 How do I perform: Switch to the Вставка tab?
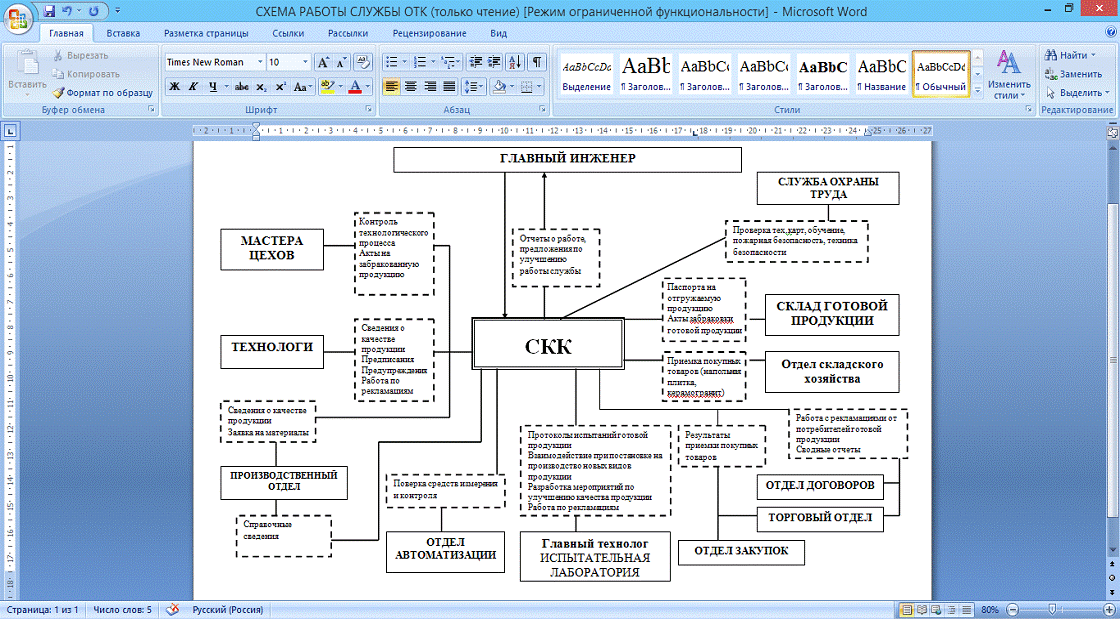click(x=123, y=33)
